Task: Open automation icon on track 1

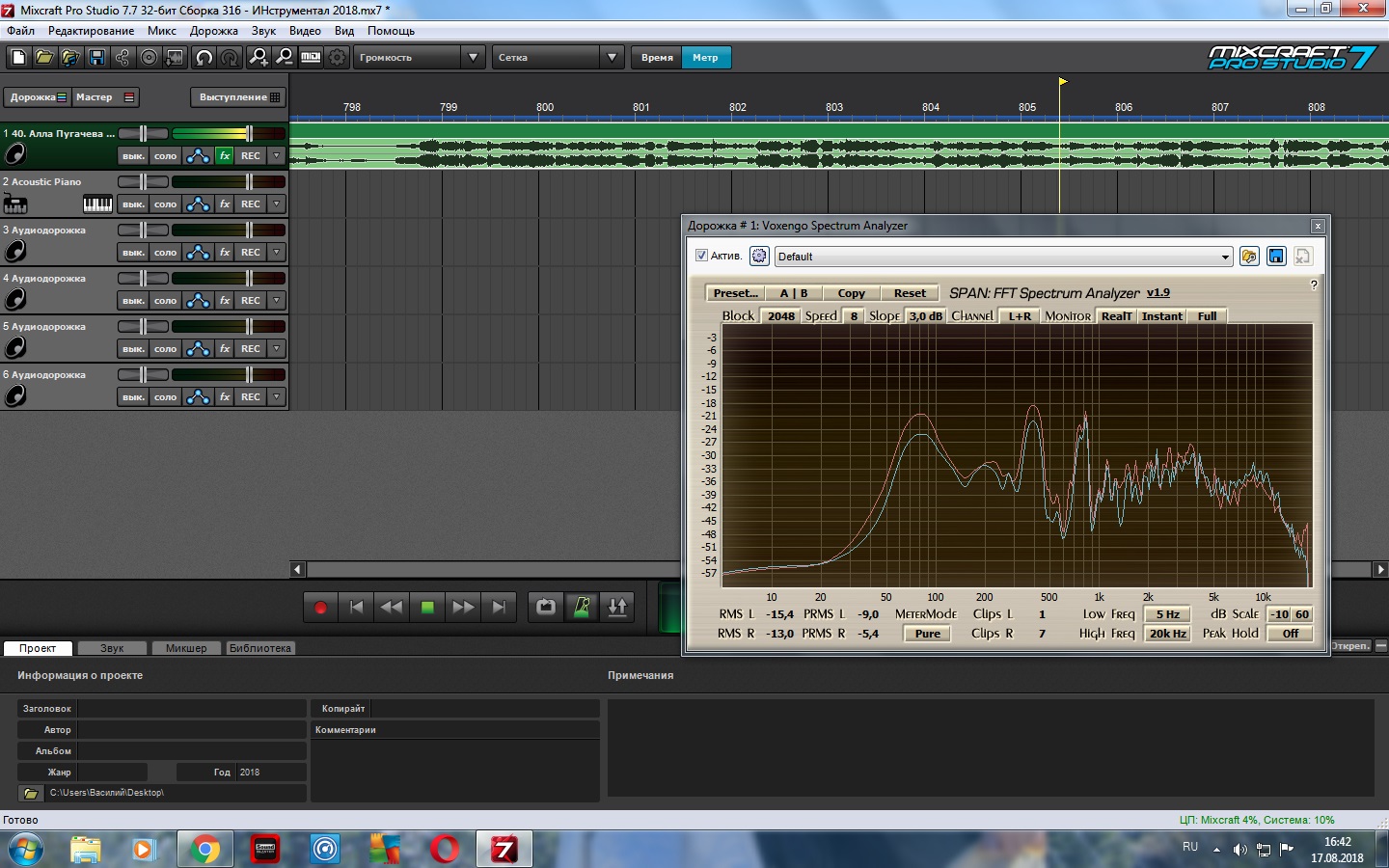Action: tap(198, 156)
